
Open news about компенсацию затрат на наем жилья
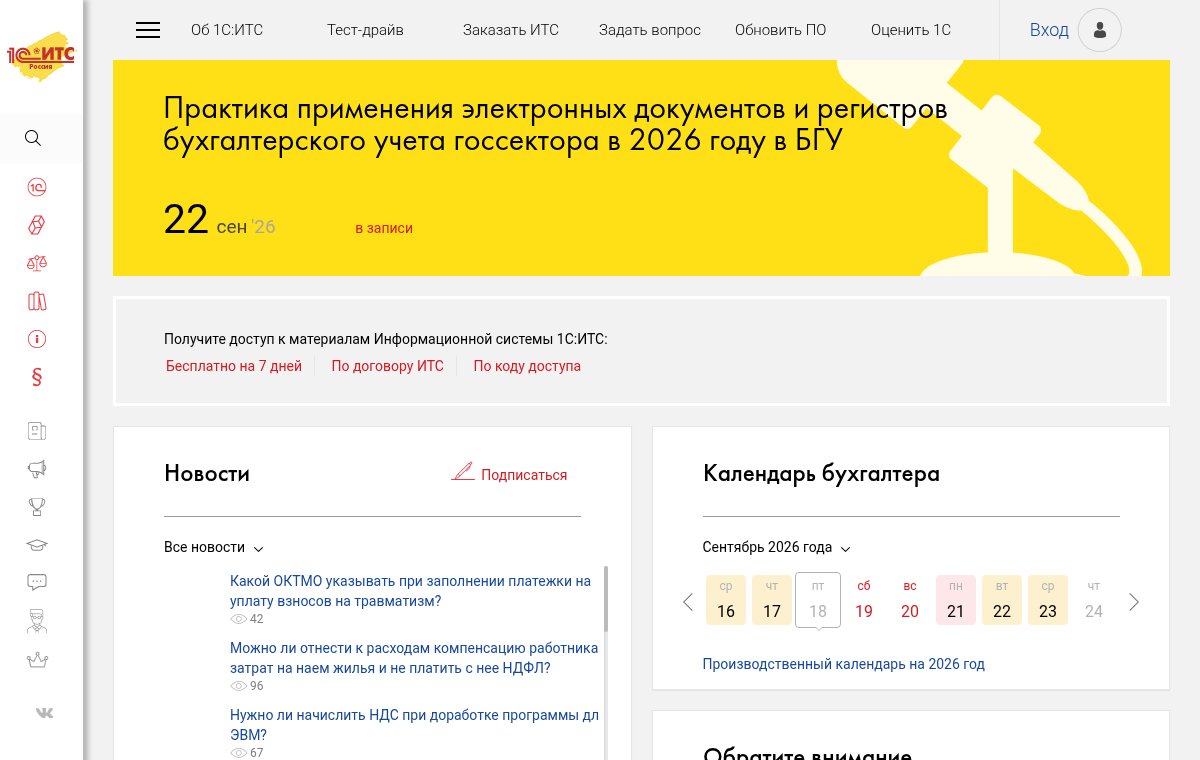(414, 658)
